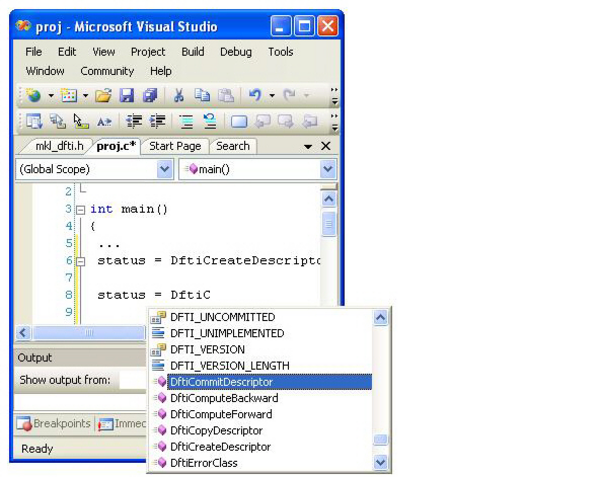This screenshot has width=600, height=477.
Task: Open the New Project dropdown arrow
Action: pyautogui.click(x=51, y=95)
